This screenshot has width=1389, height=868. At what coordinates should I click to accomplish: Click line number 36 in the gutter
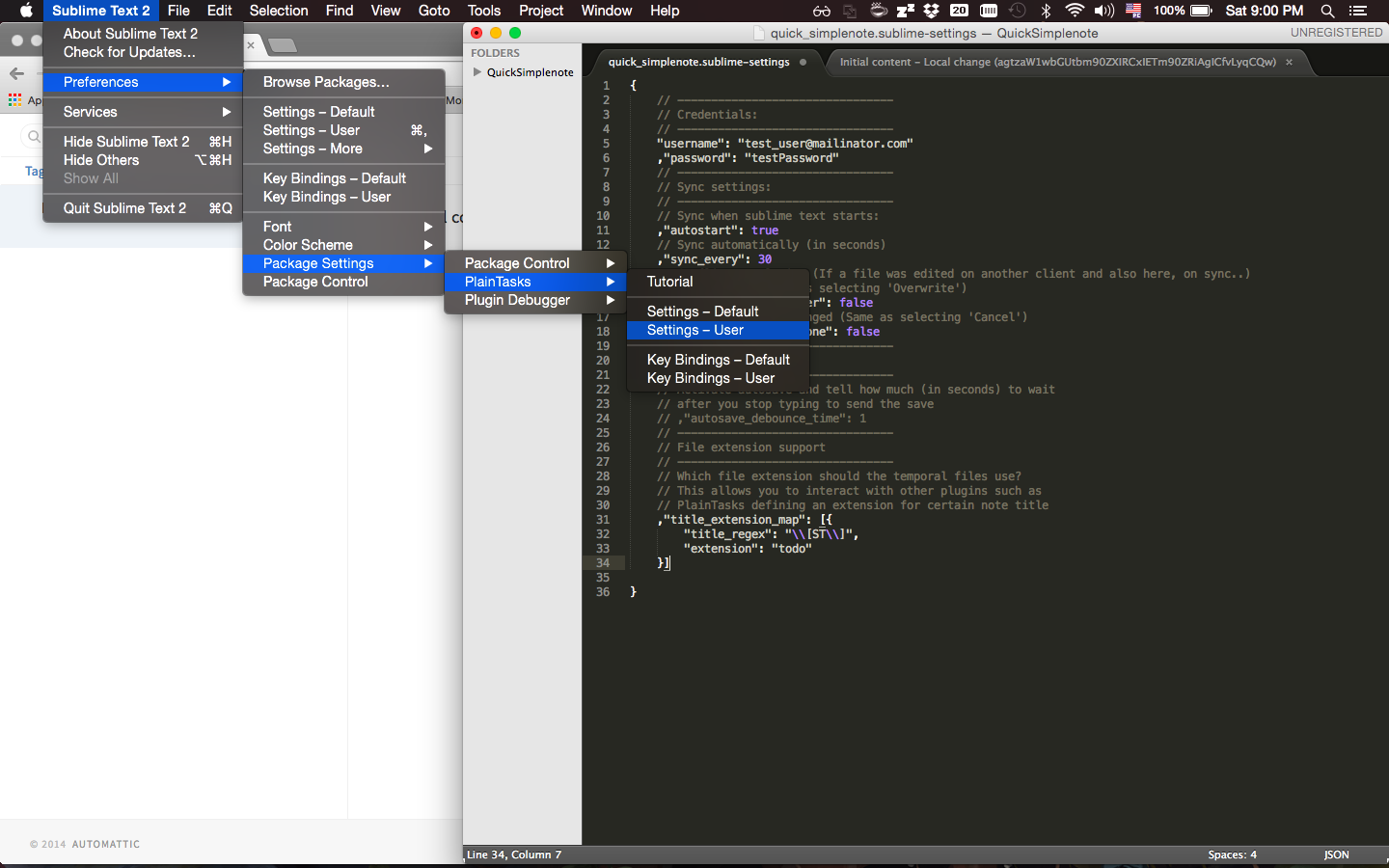(603, 592)
